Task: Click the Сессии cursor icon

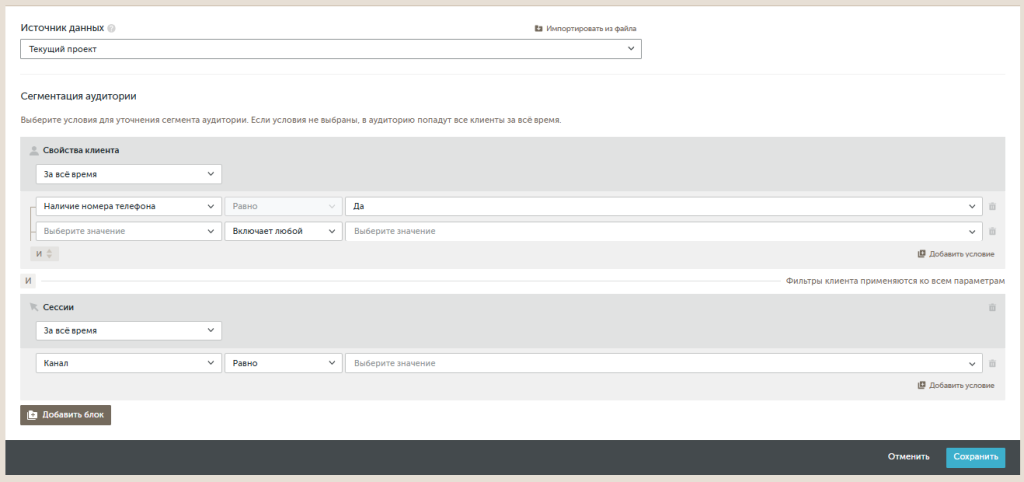Action: [34, 307]
